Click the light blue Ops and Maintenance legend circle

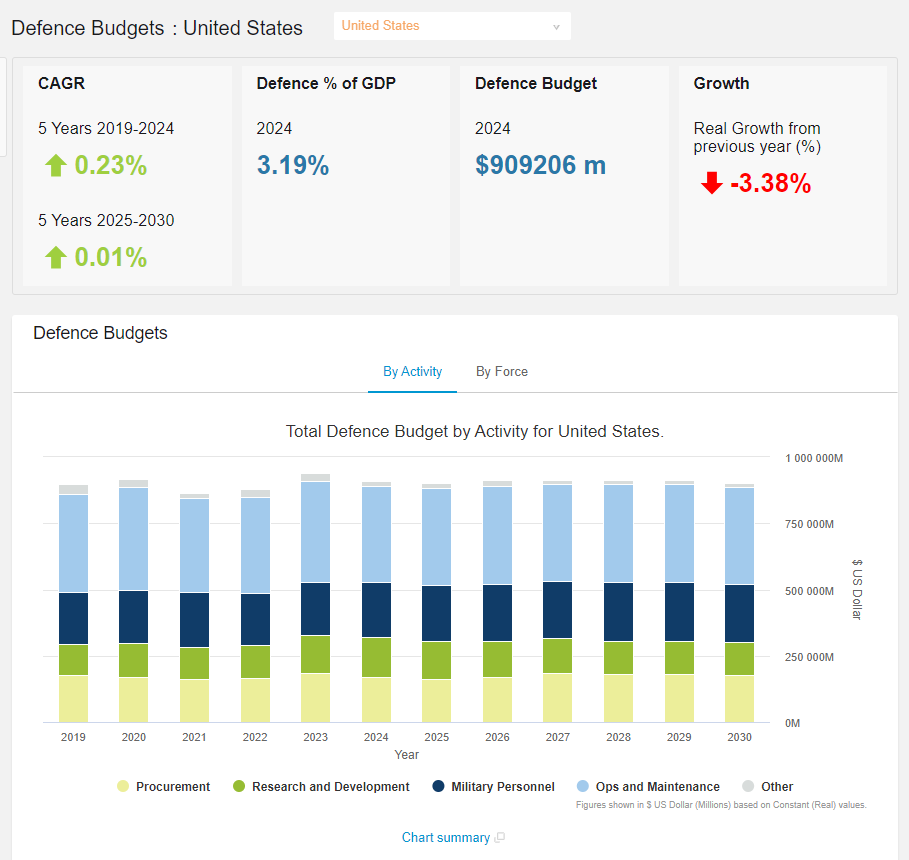(582, 787)
